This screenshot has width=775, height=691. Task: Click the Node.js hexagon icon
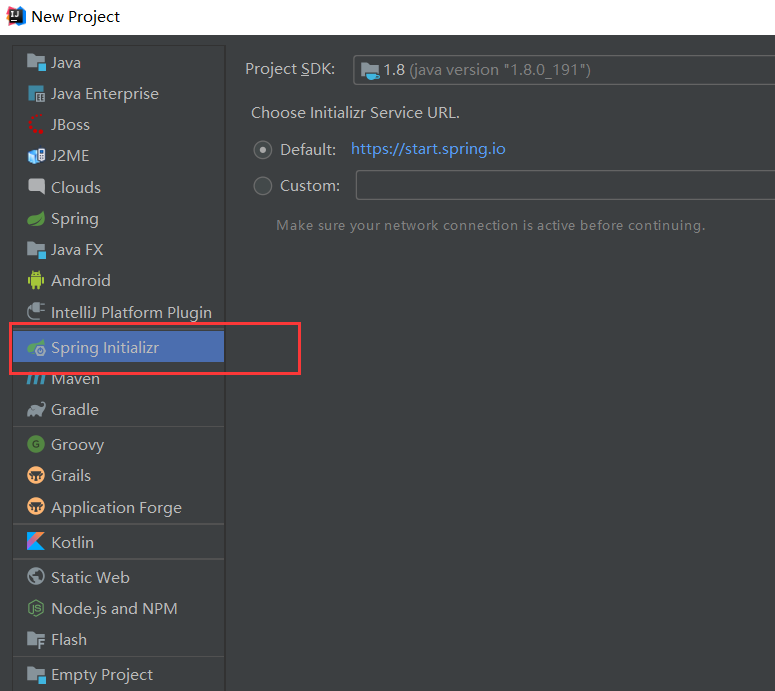36,608
